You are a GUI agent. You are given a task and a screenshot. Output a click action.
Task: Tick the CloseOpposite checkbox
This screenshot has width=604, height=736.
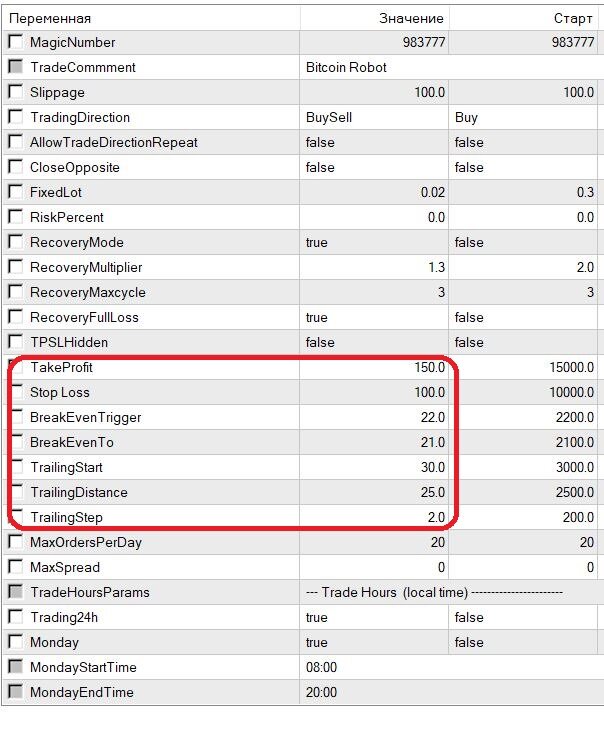click(x=15, y=167)
